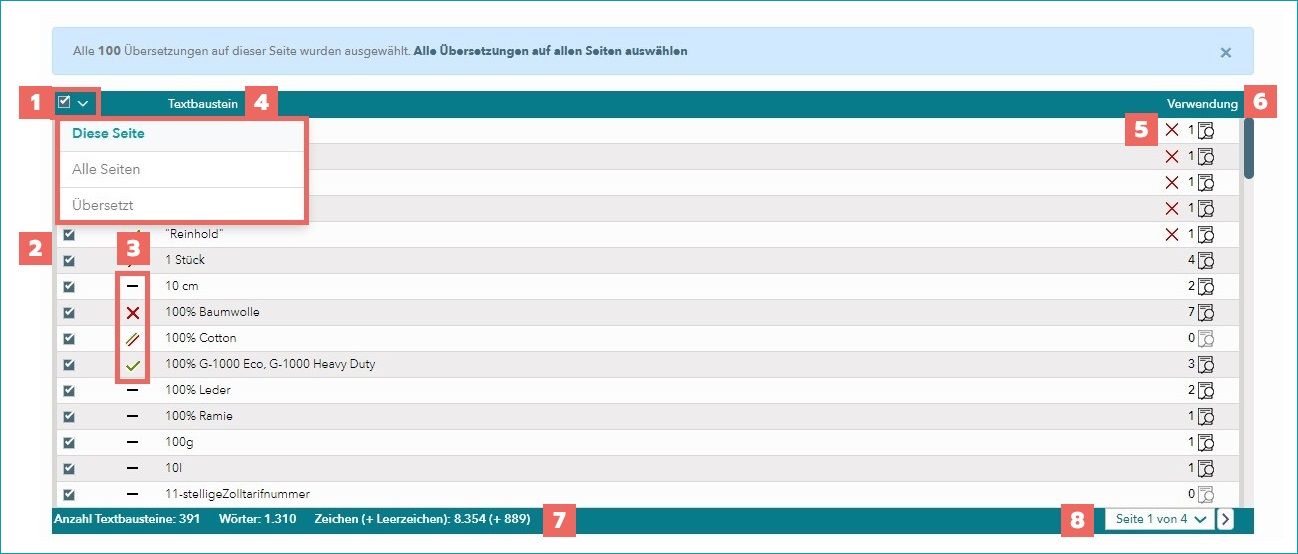The width and height of the screenshot is (1298, 554).
Task: Go to next page with arrow button
Action: tap(1226, 519)
